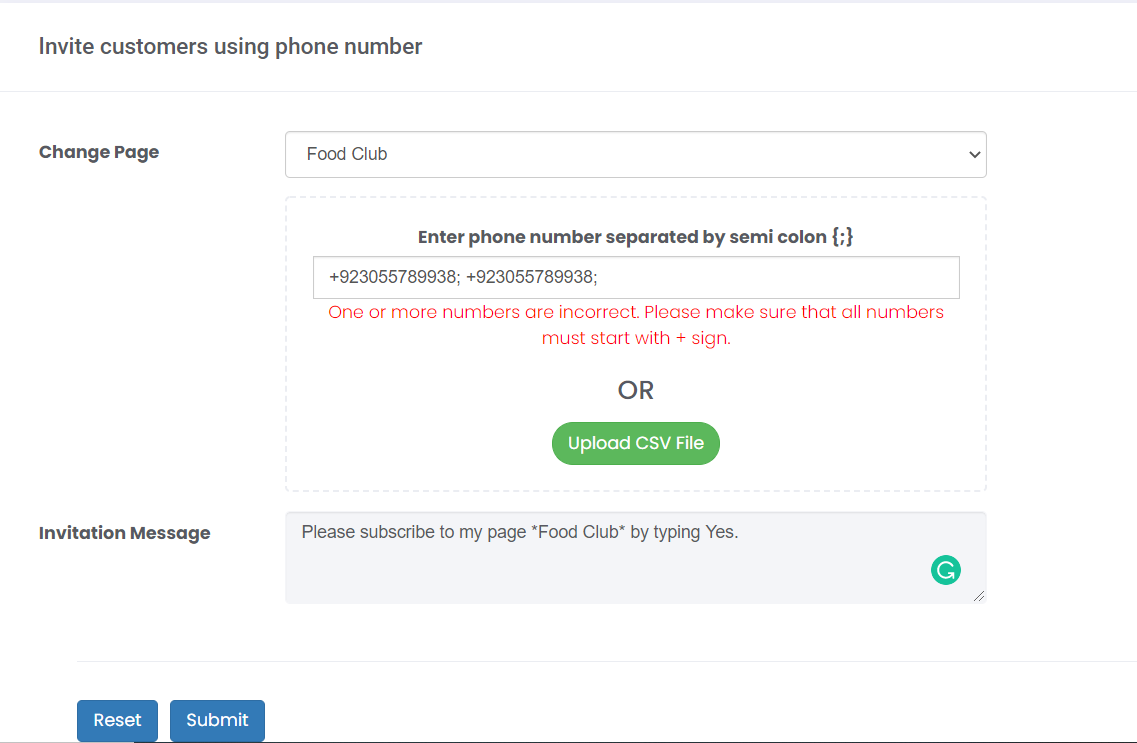Viewport: 1137px width, 743px height.
Task: Click the Invite customers using phone number heading
Action: point(230,46)
